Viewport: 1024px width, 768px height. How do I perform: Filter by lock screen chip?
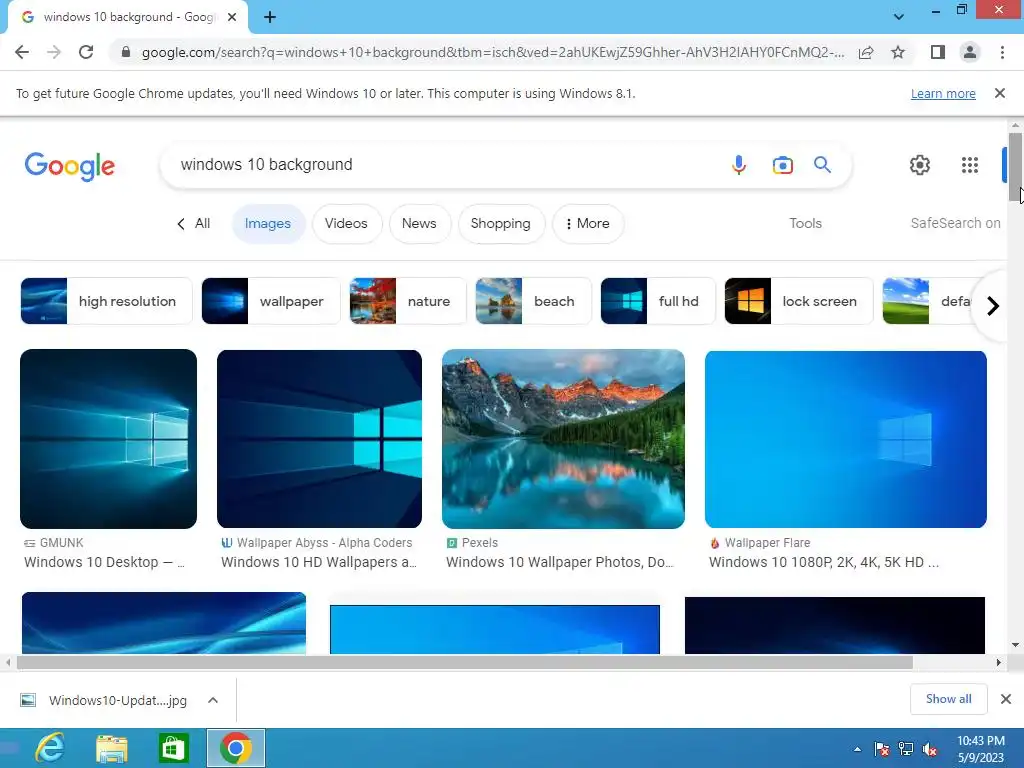pyautogui.click(x=799, y=301)
